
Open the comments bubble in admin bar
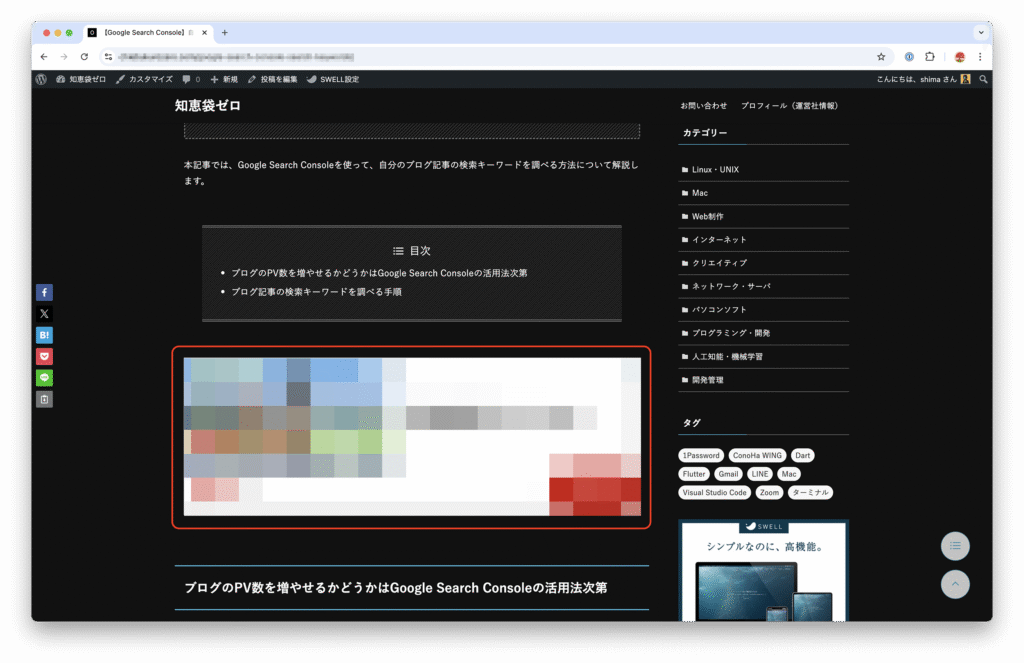pyautogui.click(x=191, y=79)
